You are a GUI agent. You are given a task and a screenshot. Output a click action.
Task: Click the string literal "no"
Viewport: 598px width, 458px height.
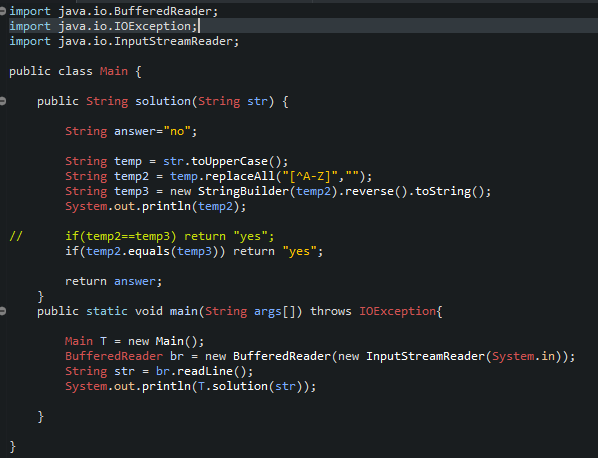[x=177, y=132]
